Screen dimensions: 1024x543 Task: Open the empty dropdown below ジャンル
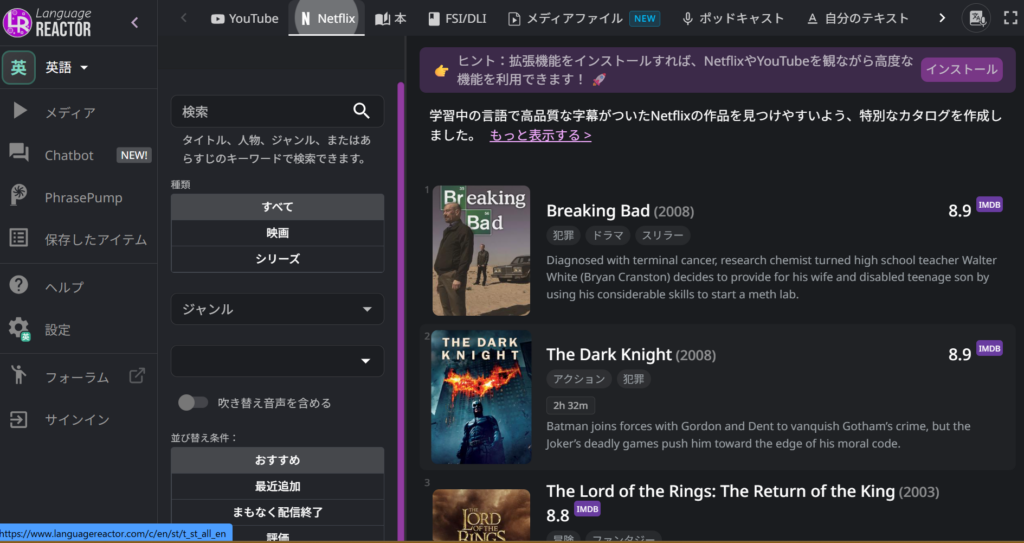click(277, 360)
